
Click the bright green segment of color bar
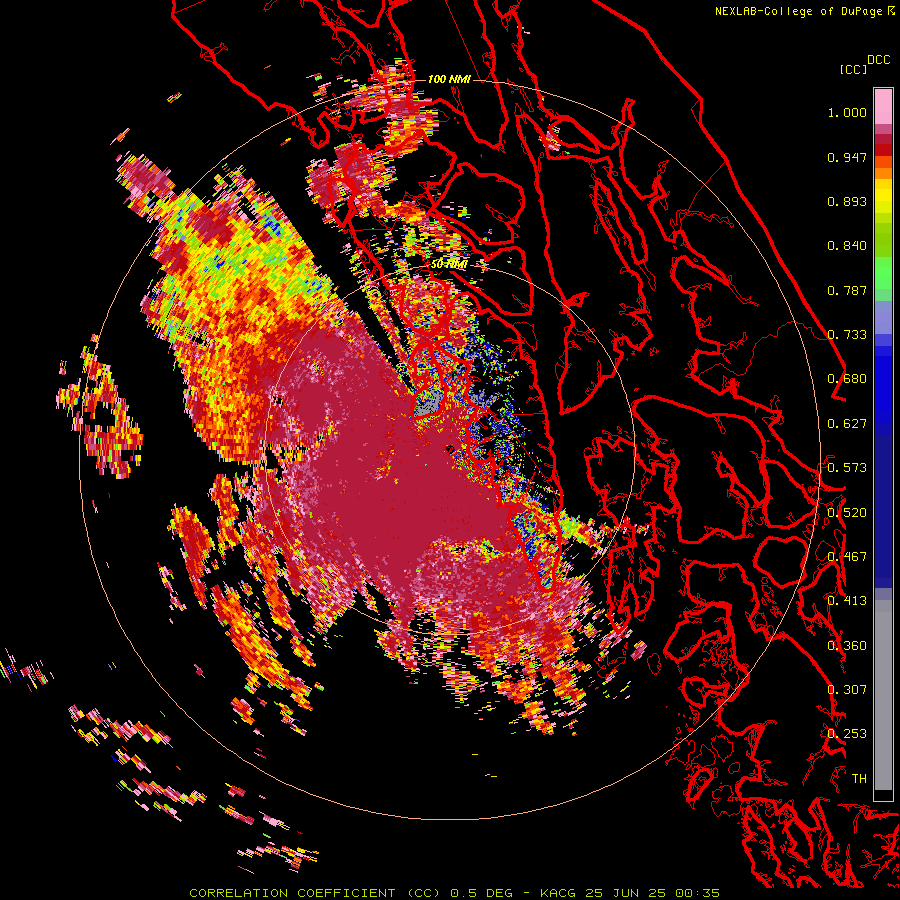point(883,272)
